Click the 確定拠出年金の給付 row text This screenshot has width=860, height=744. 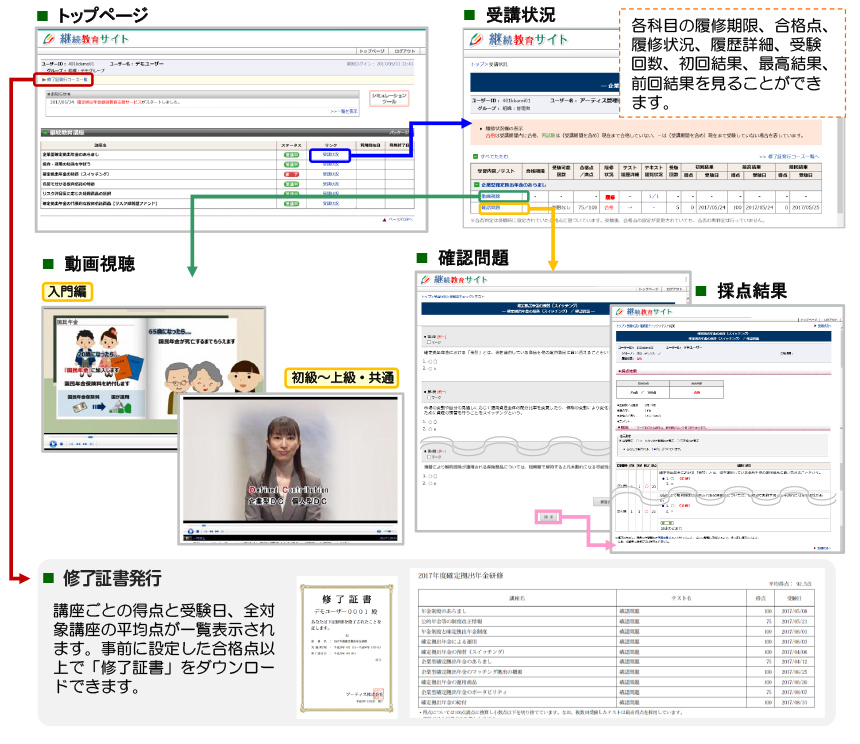point(443,702)
